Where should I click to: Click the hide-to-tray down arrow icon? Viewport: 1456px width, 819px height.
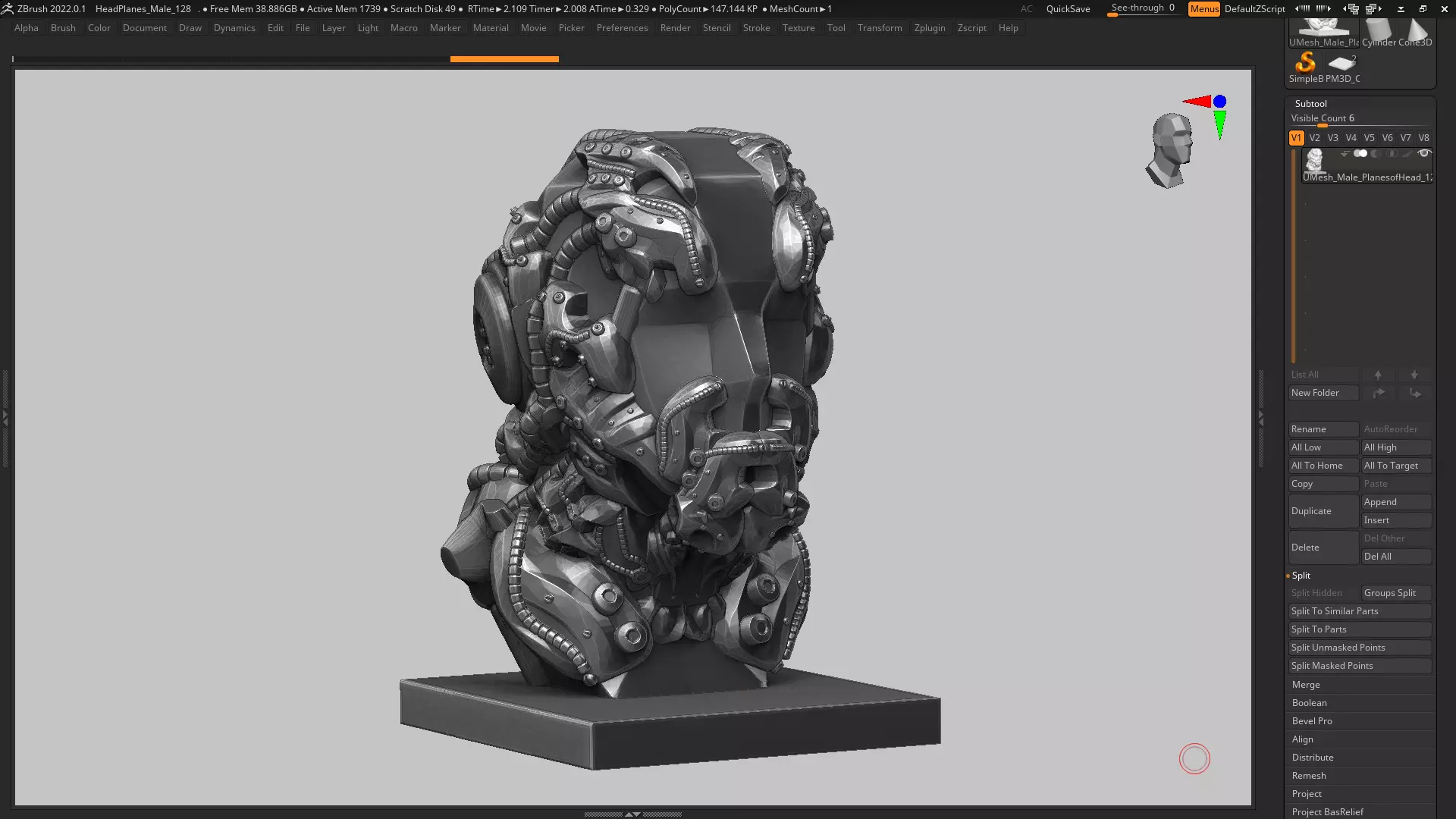pos(1401,9)
